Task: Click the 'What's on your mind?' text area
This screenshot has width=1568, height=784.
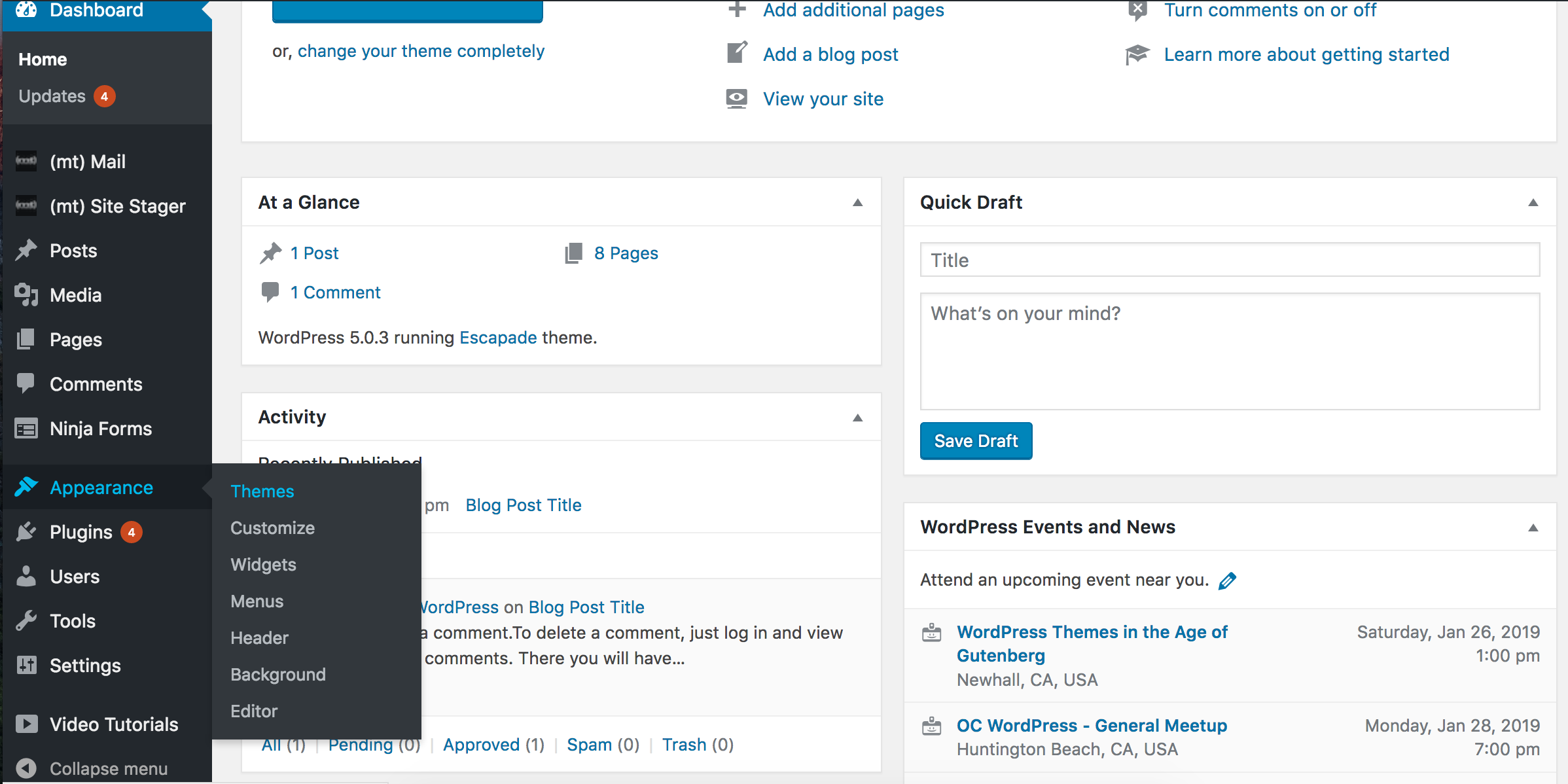Action: pos(1230,351)
